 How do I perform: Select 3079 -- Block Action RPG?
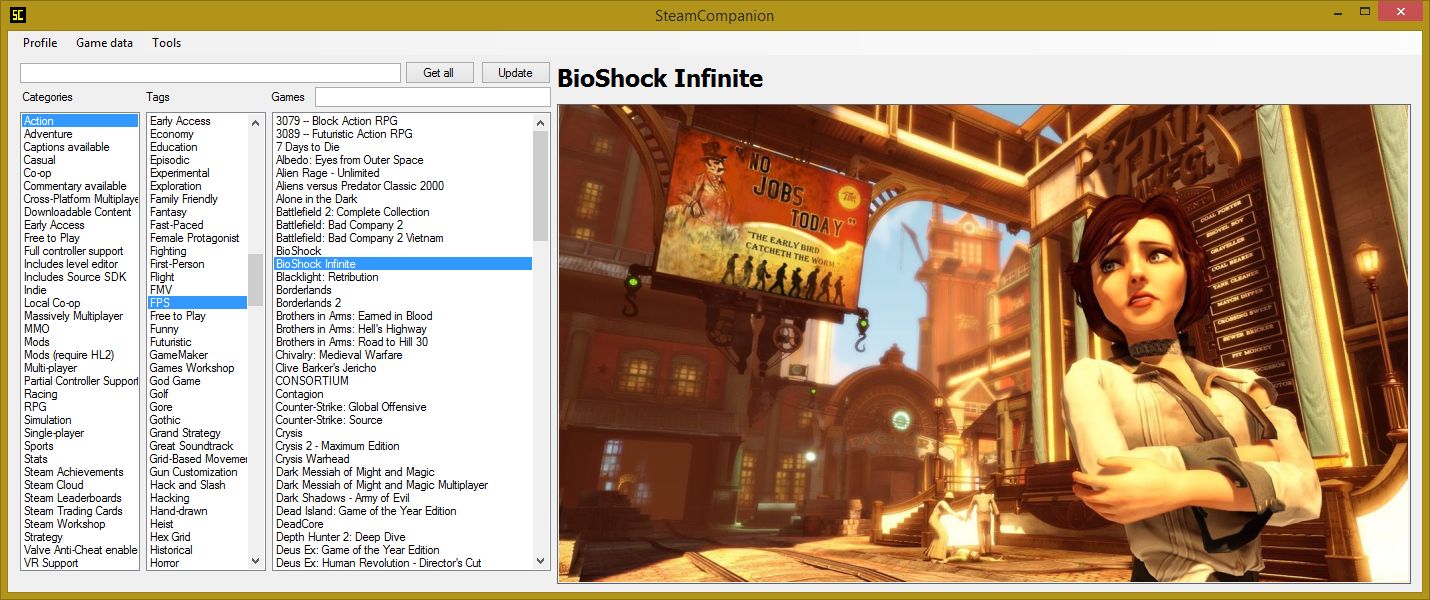coord(403,121)
